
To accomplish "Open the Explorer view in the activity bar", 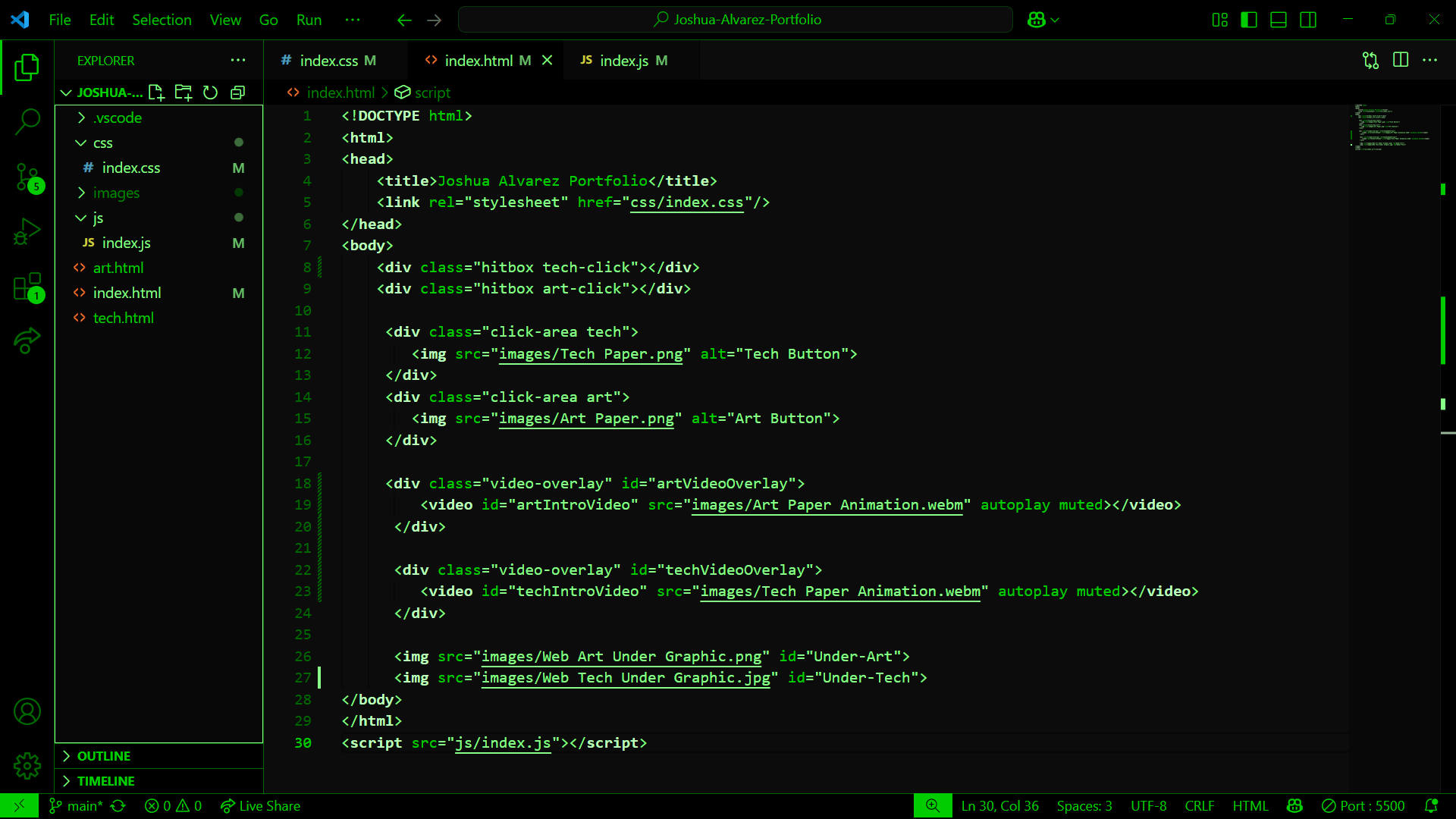I will pyautogui.click(x=27, y=68).
